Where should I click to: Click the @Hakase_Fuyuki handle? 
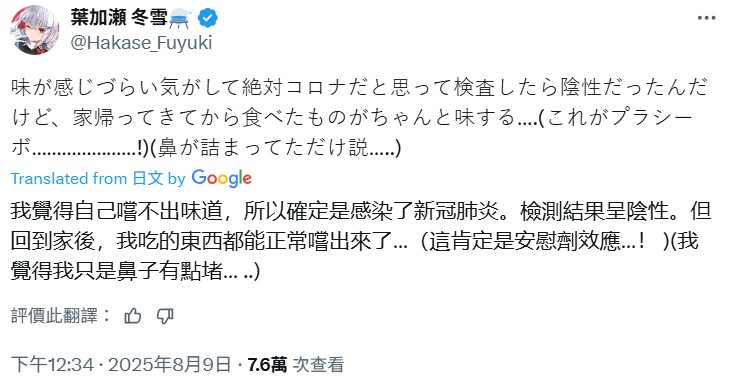click(x=141, y=43)
